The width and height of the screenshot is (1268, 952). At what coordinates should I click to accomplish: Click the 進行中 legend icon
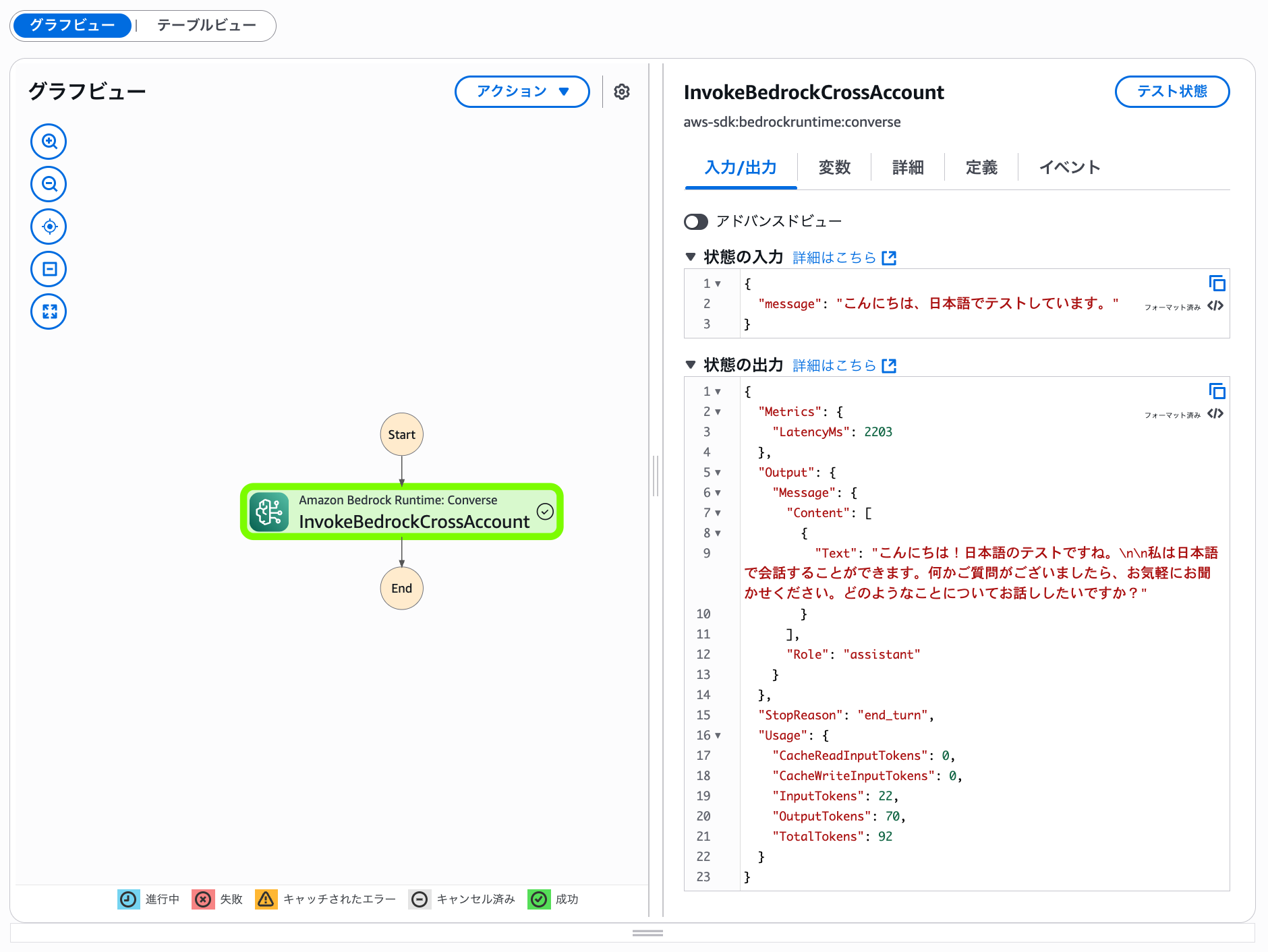pyautogui.click(x=128, y=899)
